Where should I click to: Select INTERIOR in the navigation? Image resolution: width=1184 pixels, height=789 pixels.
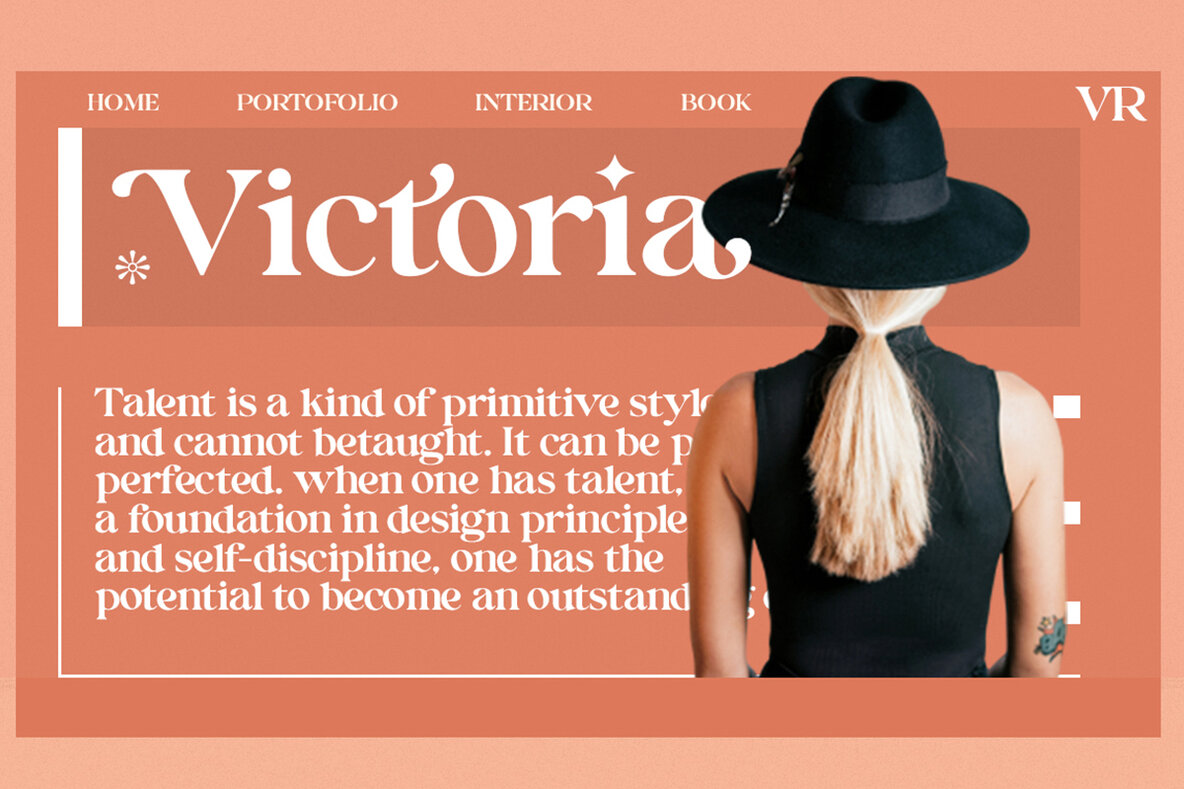pyautogui.click(x=533, y=102)
